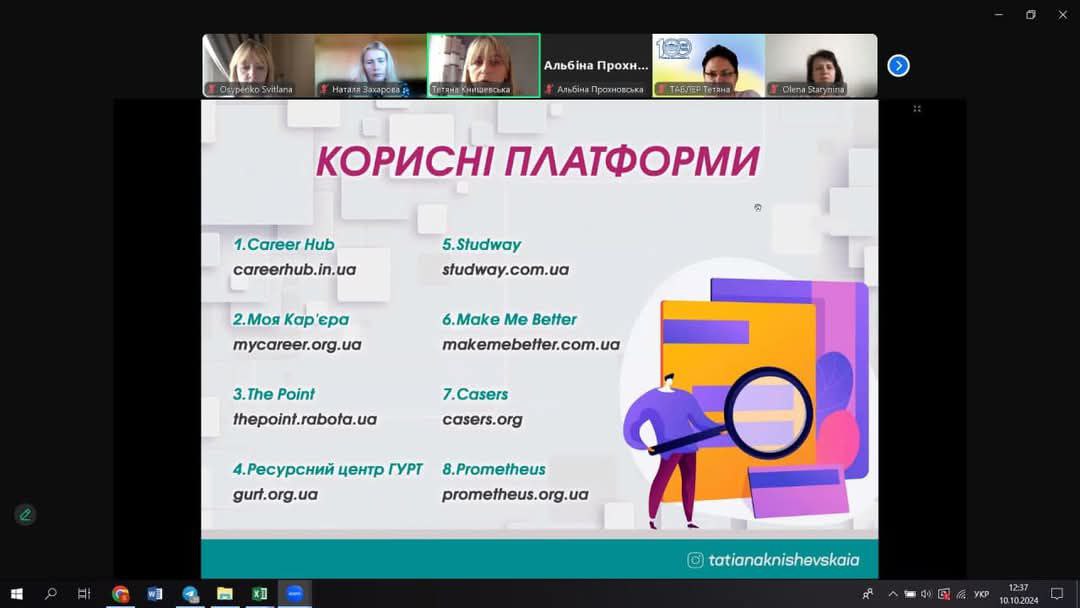Open Task View on the taskbar
The image size is (1080, 608).
point(85,594)
